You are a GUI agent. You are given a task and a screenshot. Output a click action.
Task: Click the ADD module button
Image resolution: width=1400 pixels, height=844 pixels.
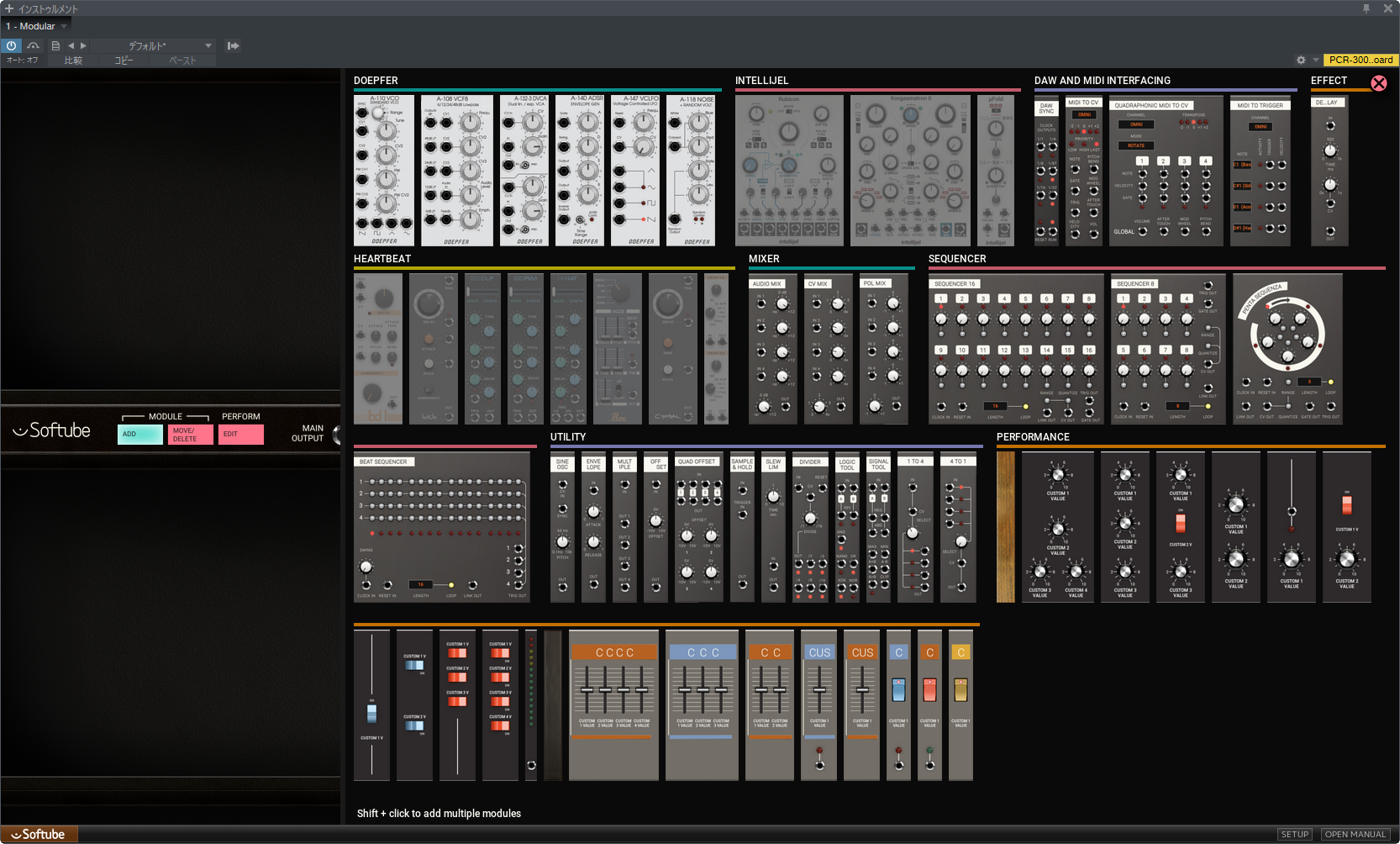tap(139, 435)
